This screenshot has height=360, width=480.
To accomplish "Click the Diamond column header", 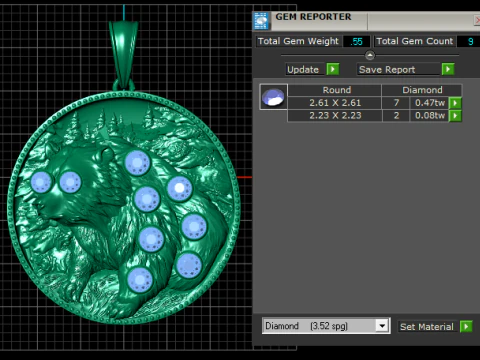I will click(x=422, y=90).
